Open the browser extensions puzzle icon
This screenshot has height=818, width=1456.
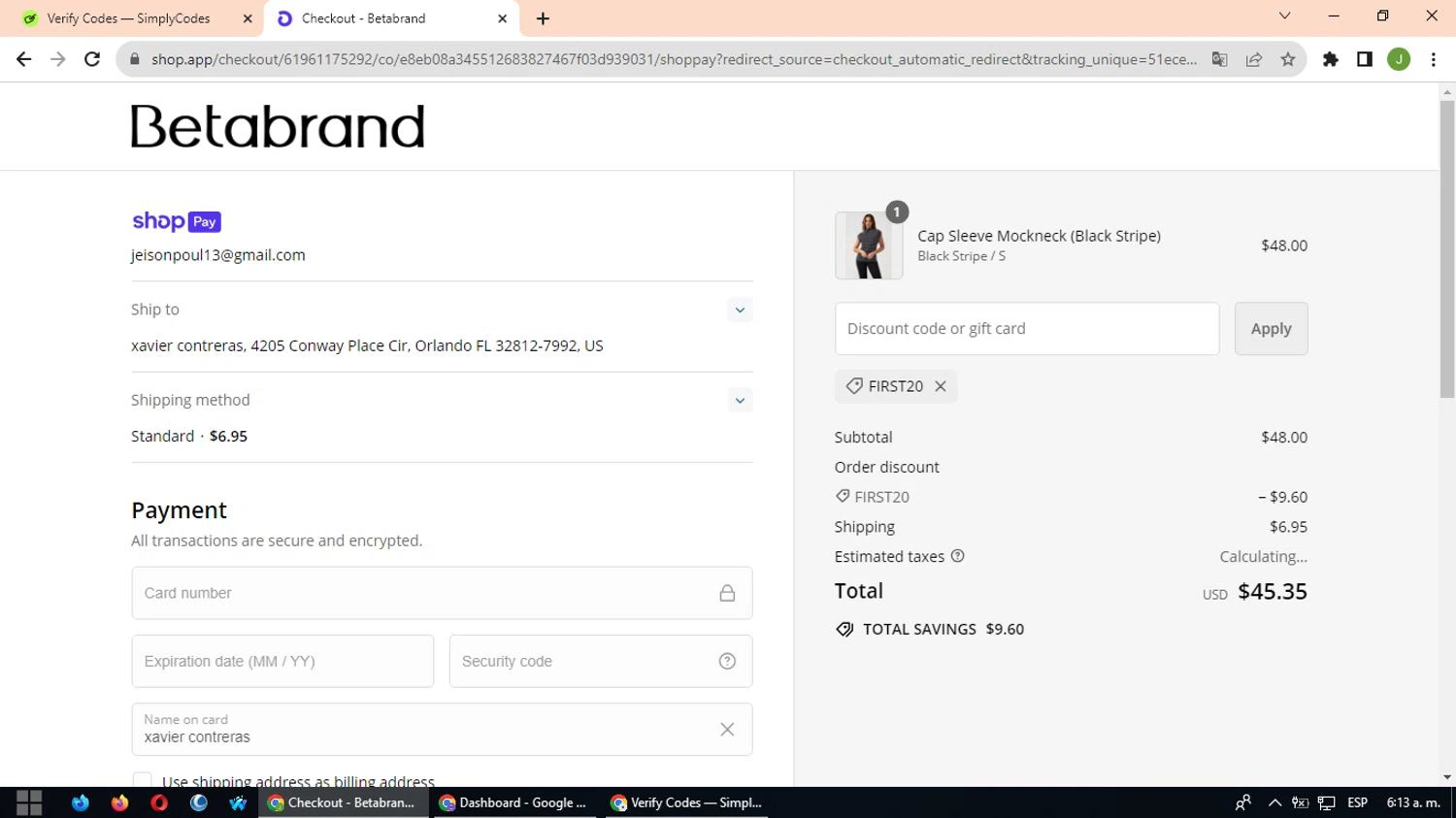[x=1331, y=59]
